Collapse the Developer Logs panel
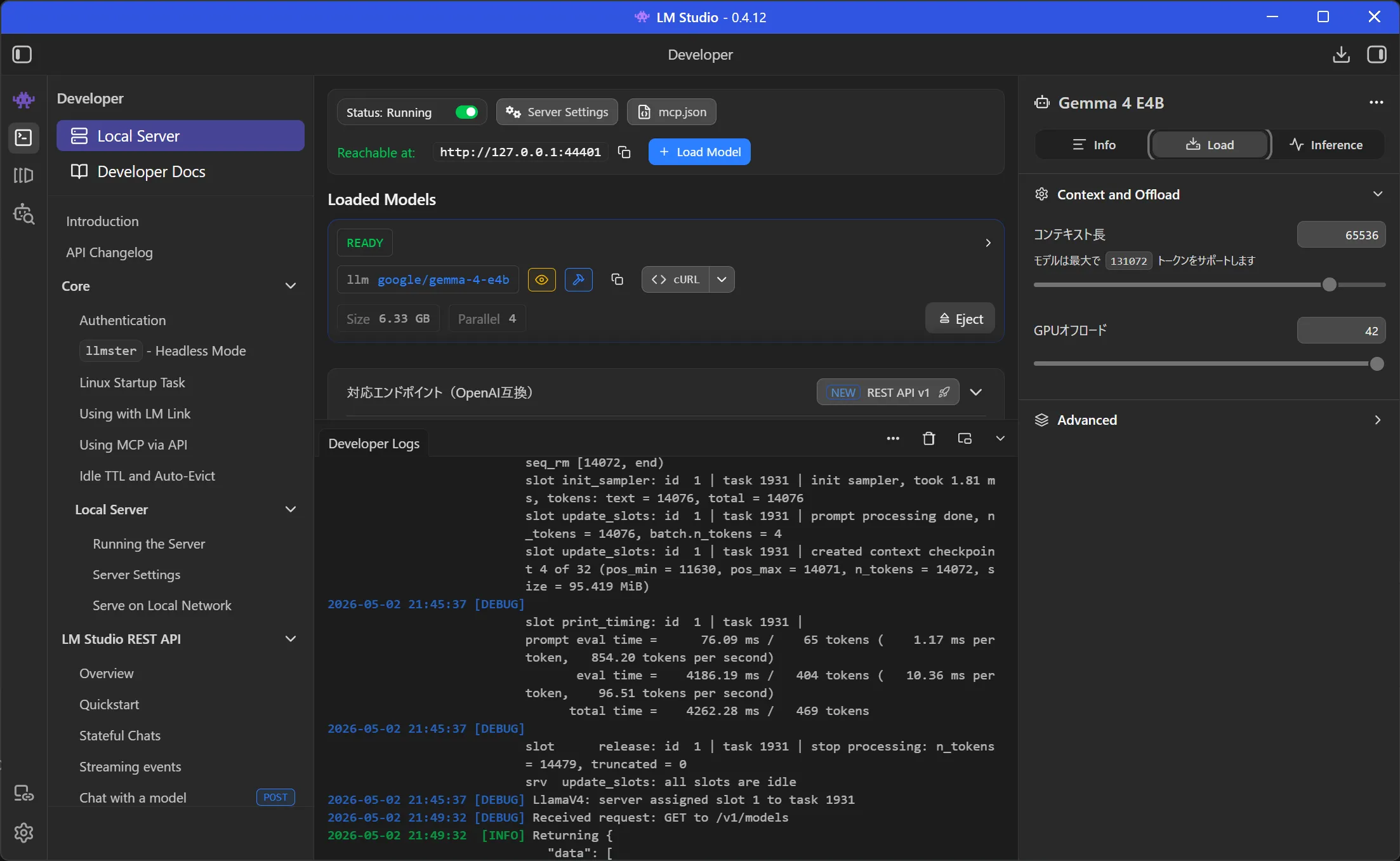 [x=1000, y=438]
